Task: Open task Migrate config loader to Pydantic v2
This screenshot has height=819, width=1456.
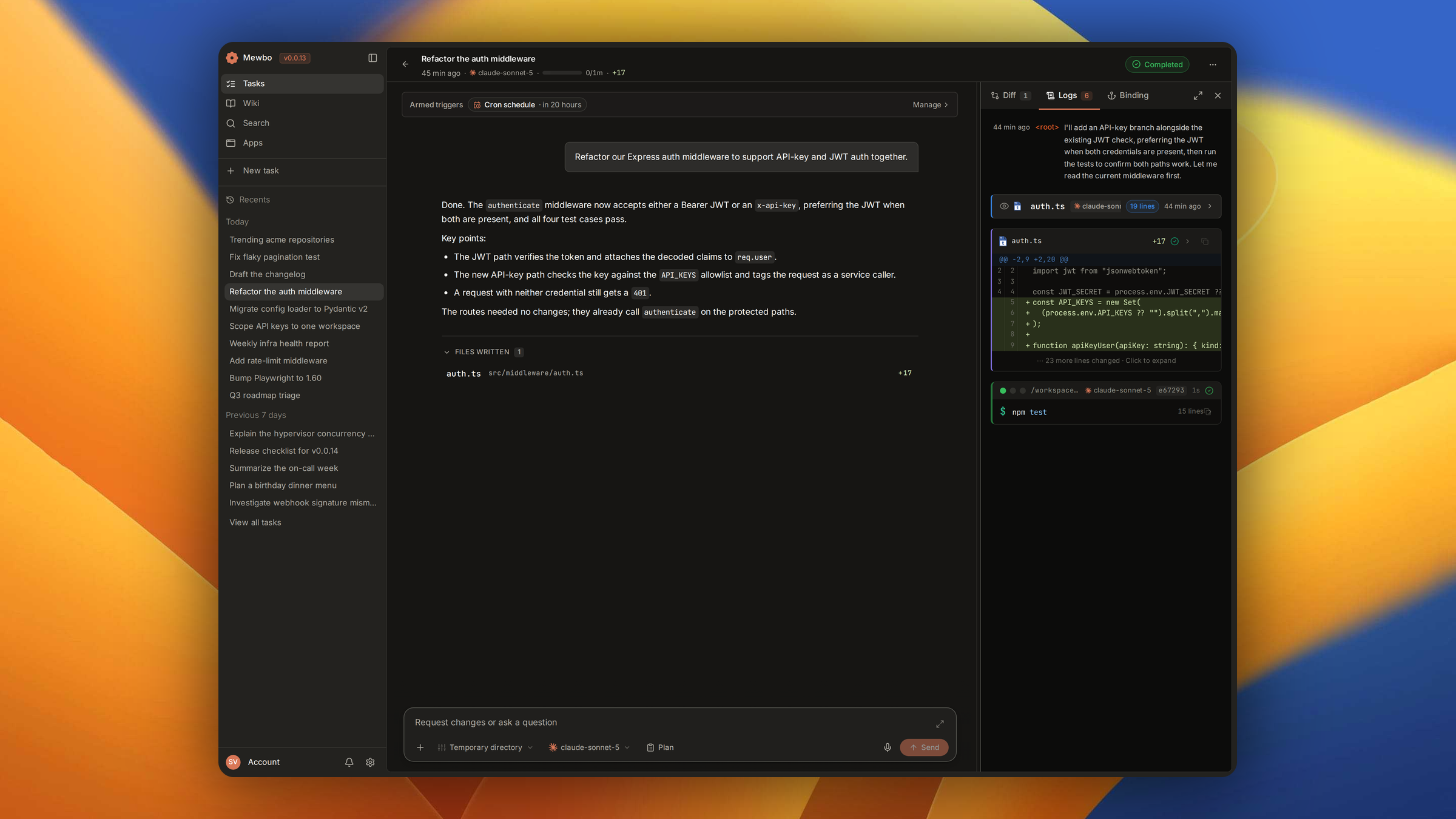Action: click(x=303, y=309)
